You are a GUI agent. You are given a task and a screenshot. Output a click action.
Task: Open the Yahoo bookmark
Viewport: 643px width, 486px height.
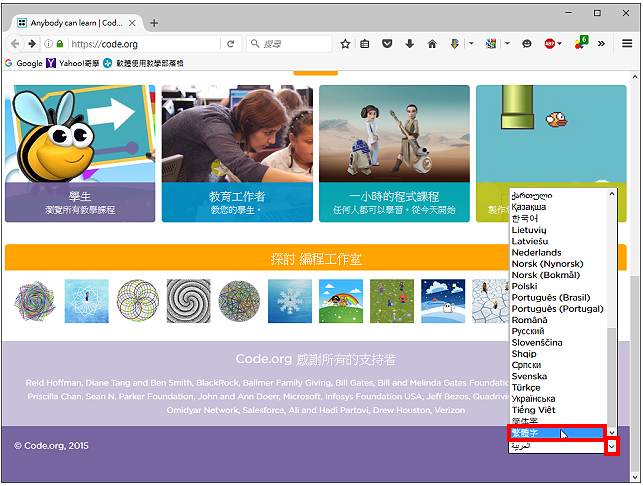pos(73,63)
